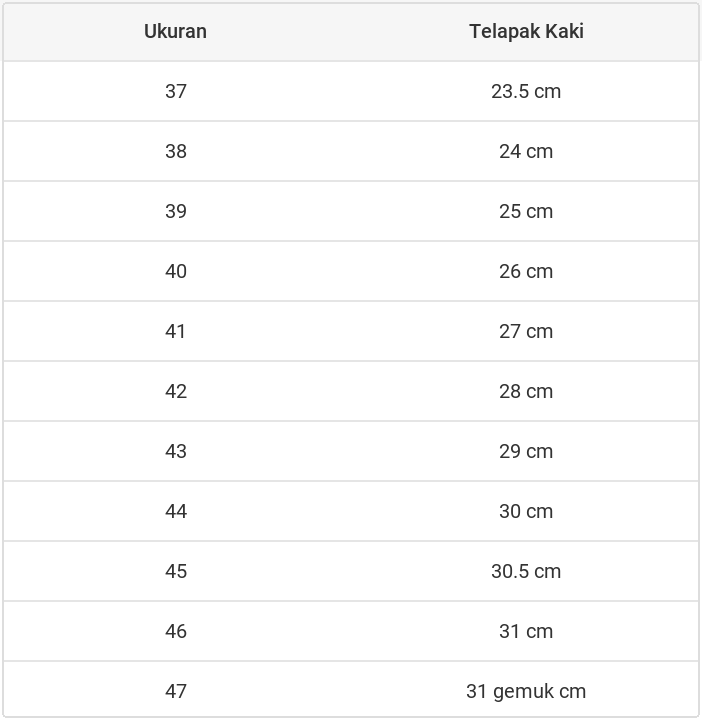Select size 37 cell

pos(176,91)
